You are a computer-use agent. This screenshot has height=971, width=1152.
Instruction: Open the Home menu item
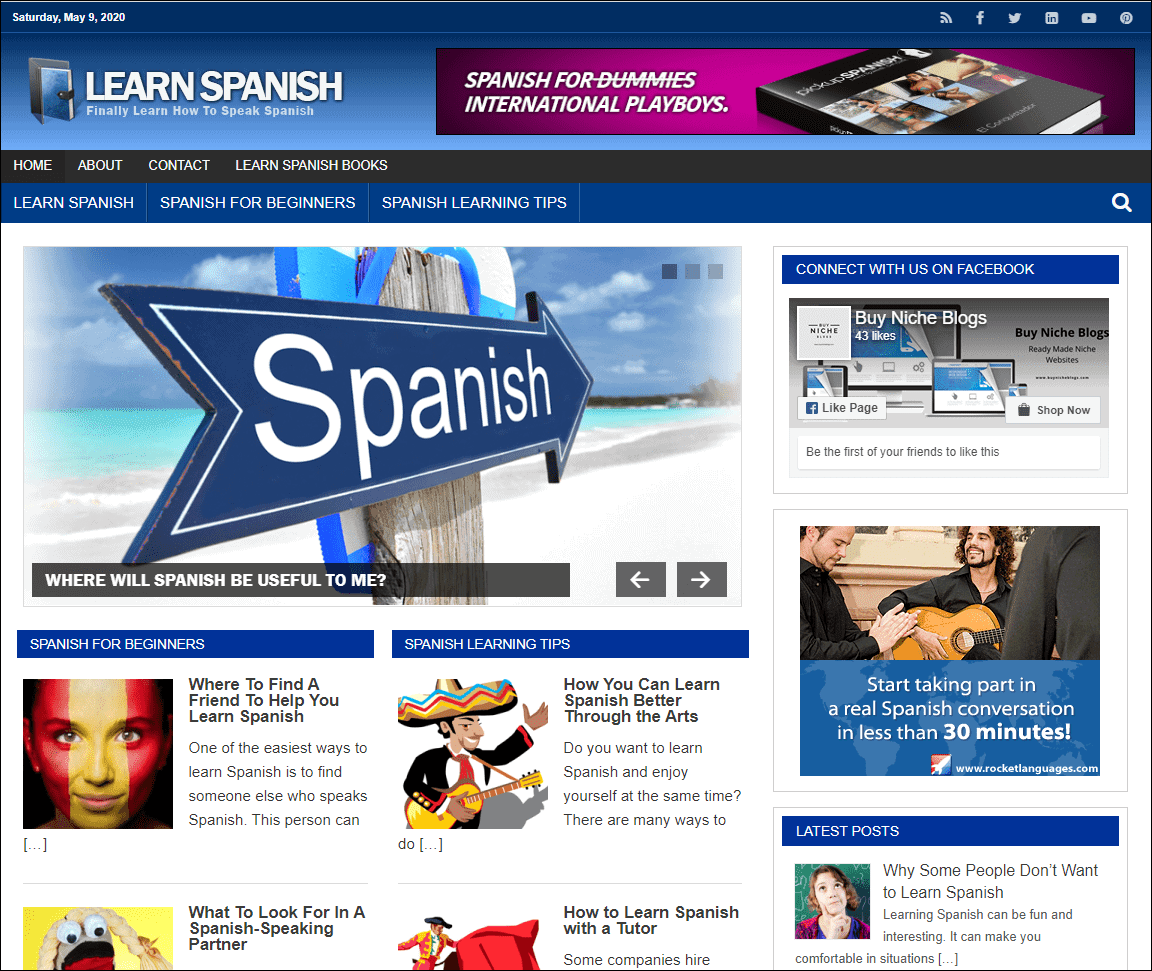[x=32, y=165]
